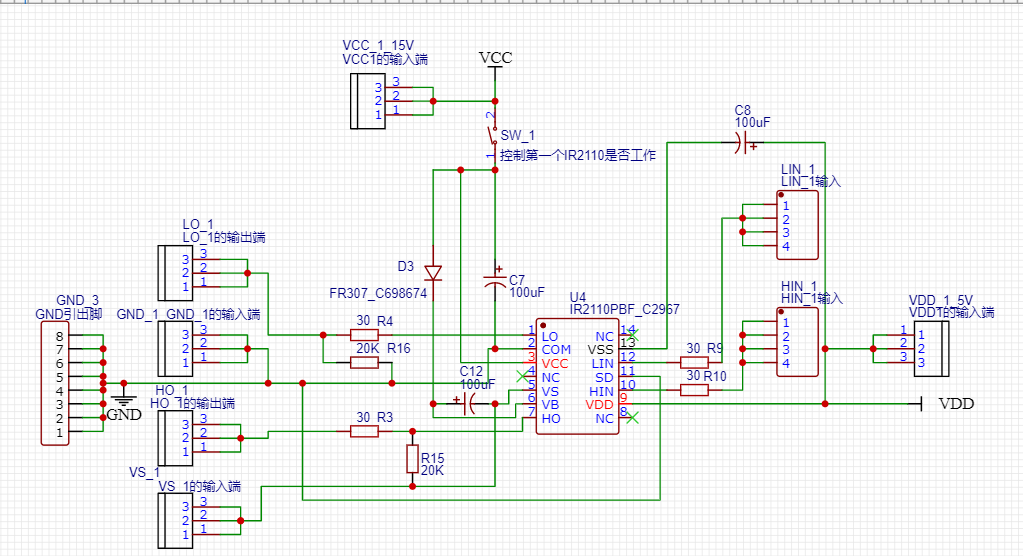The height and width of the screenshot is (556, 1023).
Task: Select the SW_1 switch symbol
Action: click(491, 138)
